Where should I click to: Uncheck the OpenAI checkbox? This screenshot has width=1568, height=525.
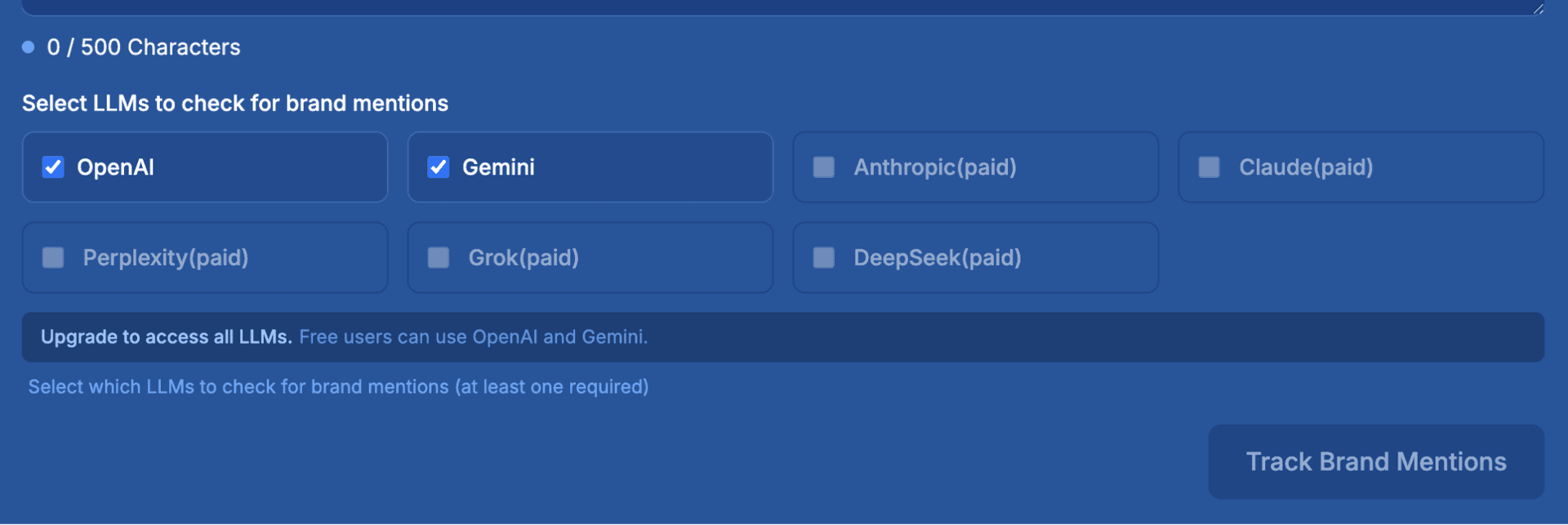[53, 167]
